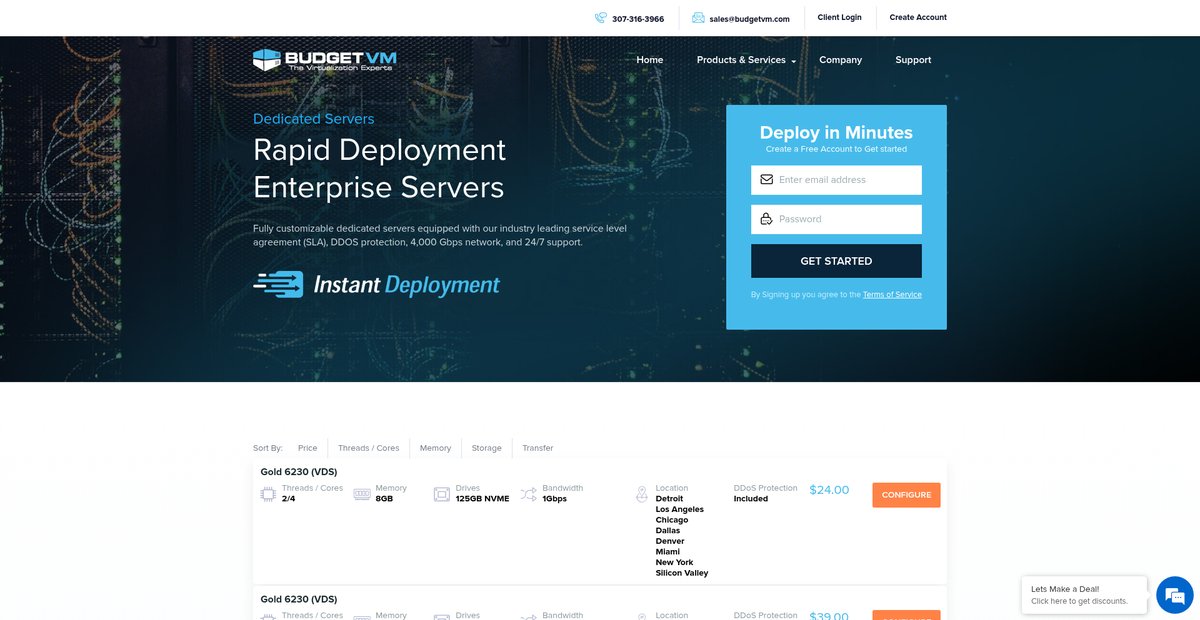Image resolution: width=1200 pixels, height=620 pixels.
Task: Click the Silicon Valley location entry
Action: (x=682, y=573)
